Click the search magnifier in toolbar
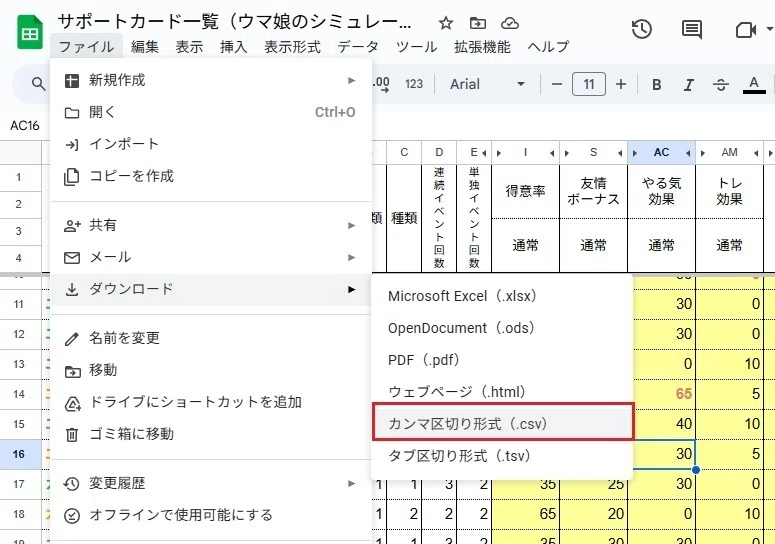 38,84
